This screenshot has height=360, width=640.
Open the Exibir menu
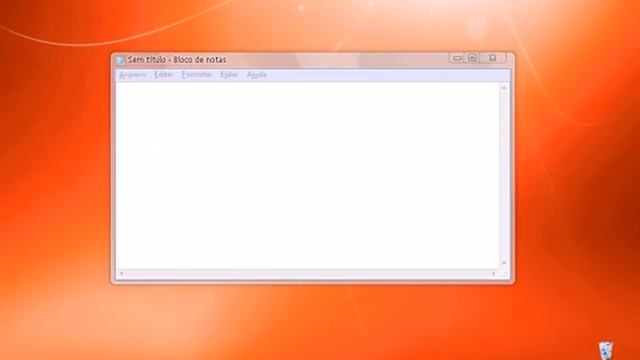tap(229, 75)
